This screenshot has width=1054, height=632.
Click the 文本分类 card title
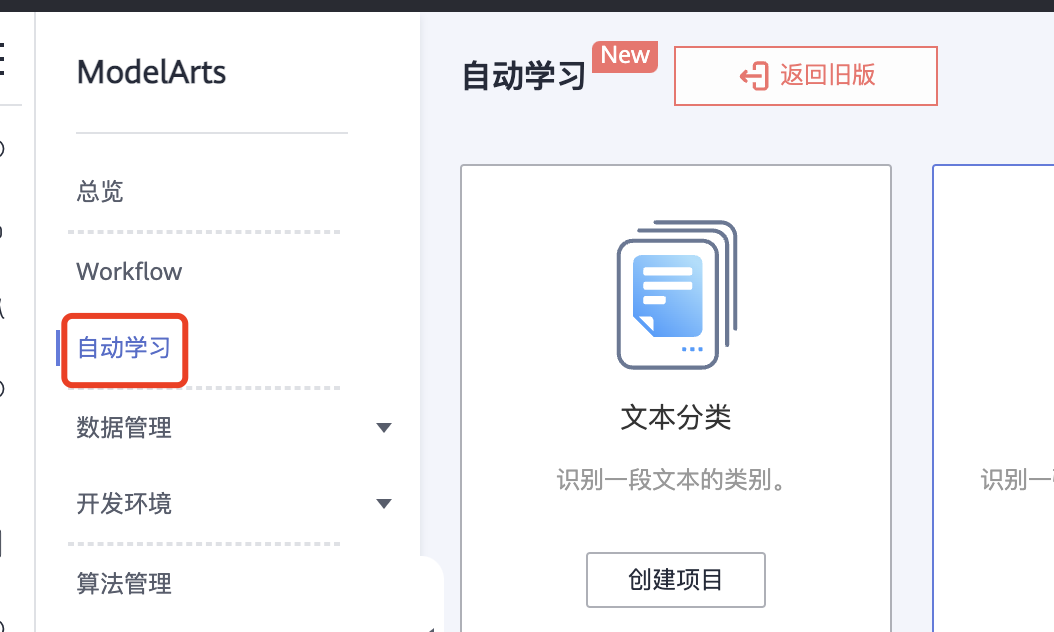tap(676, 418)
